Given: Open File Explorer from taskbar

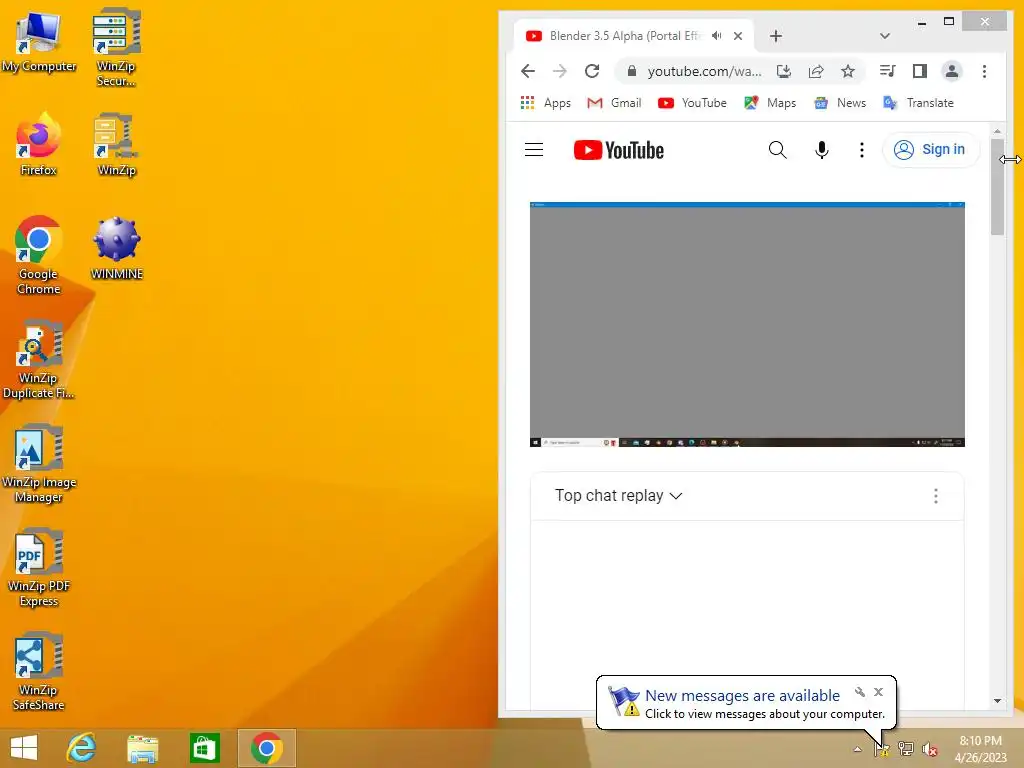Looking at the screenshot, I should click(x=142, y=748).
